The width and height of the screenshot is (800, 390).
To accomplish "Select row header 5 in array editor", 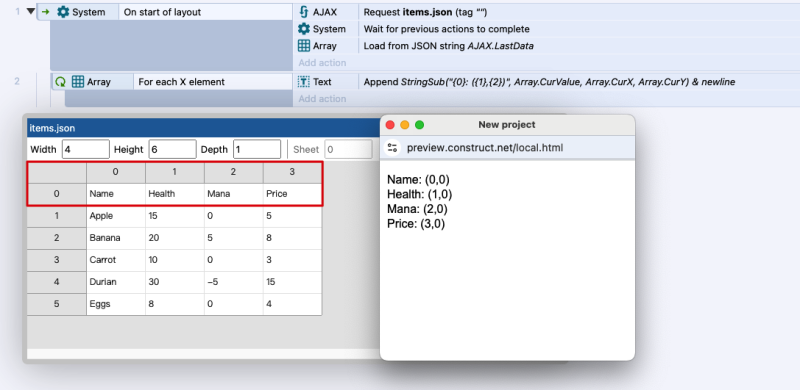I will (57, 304).
